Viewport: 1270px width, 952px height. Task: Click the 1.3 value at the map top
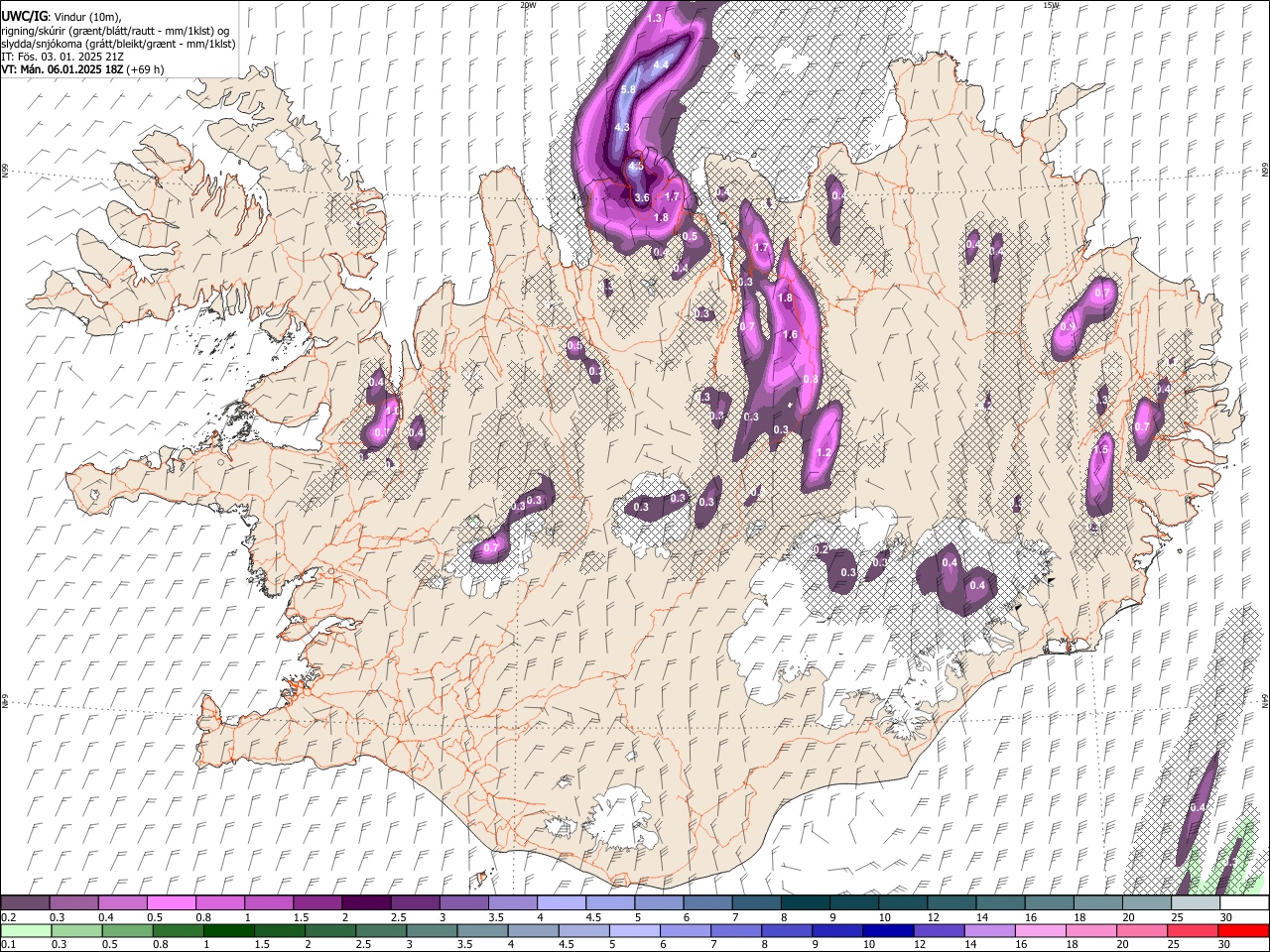click(654, 19)
